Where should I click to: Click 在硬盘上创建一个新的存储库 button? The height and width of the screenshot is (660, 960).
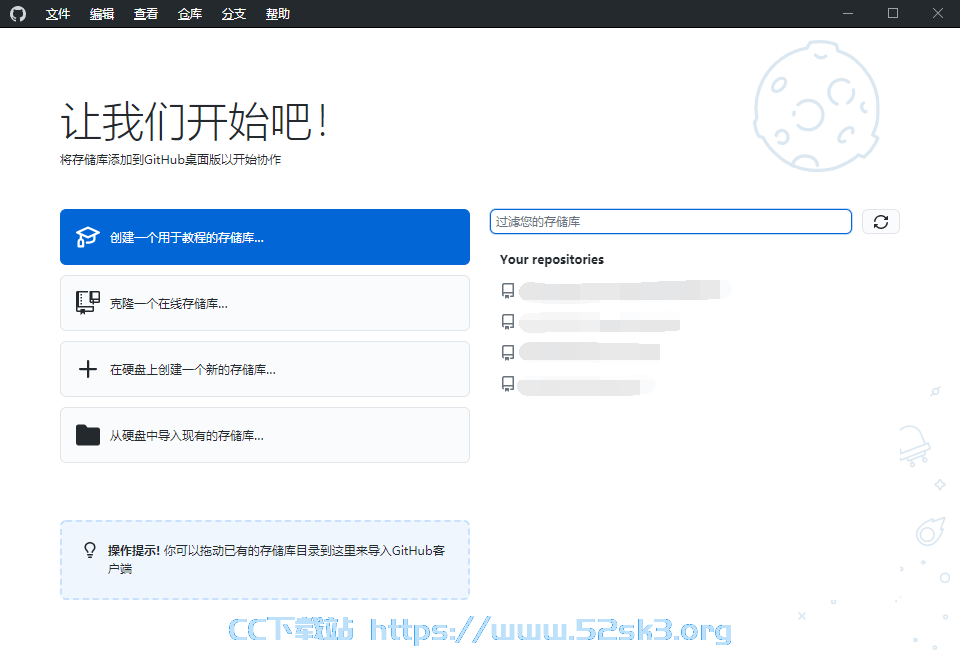click(264, 369)
